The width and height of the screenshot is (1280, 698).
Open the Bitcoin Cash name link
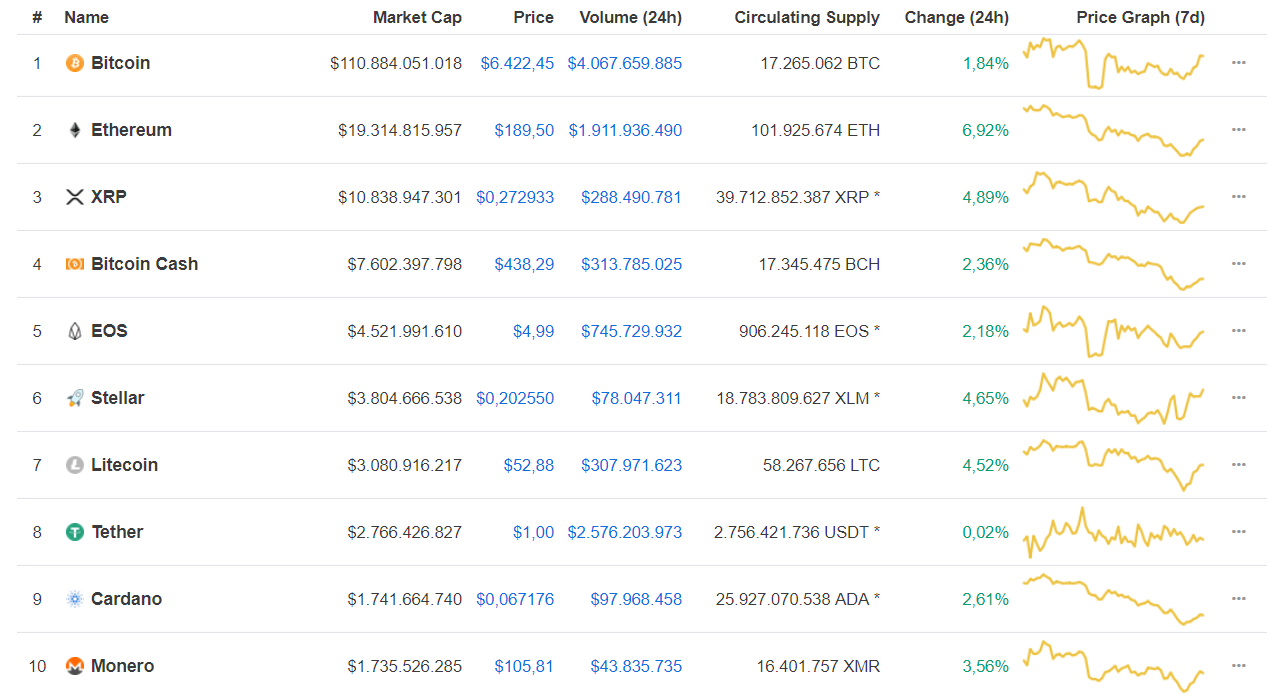(x=144, y=264)
